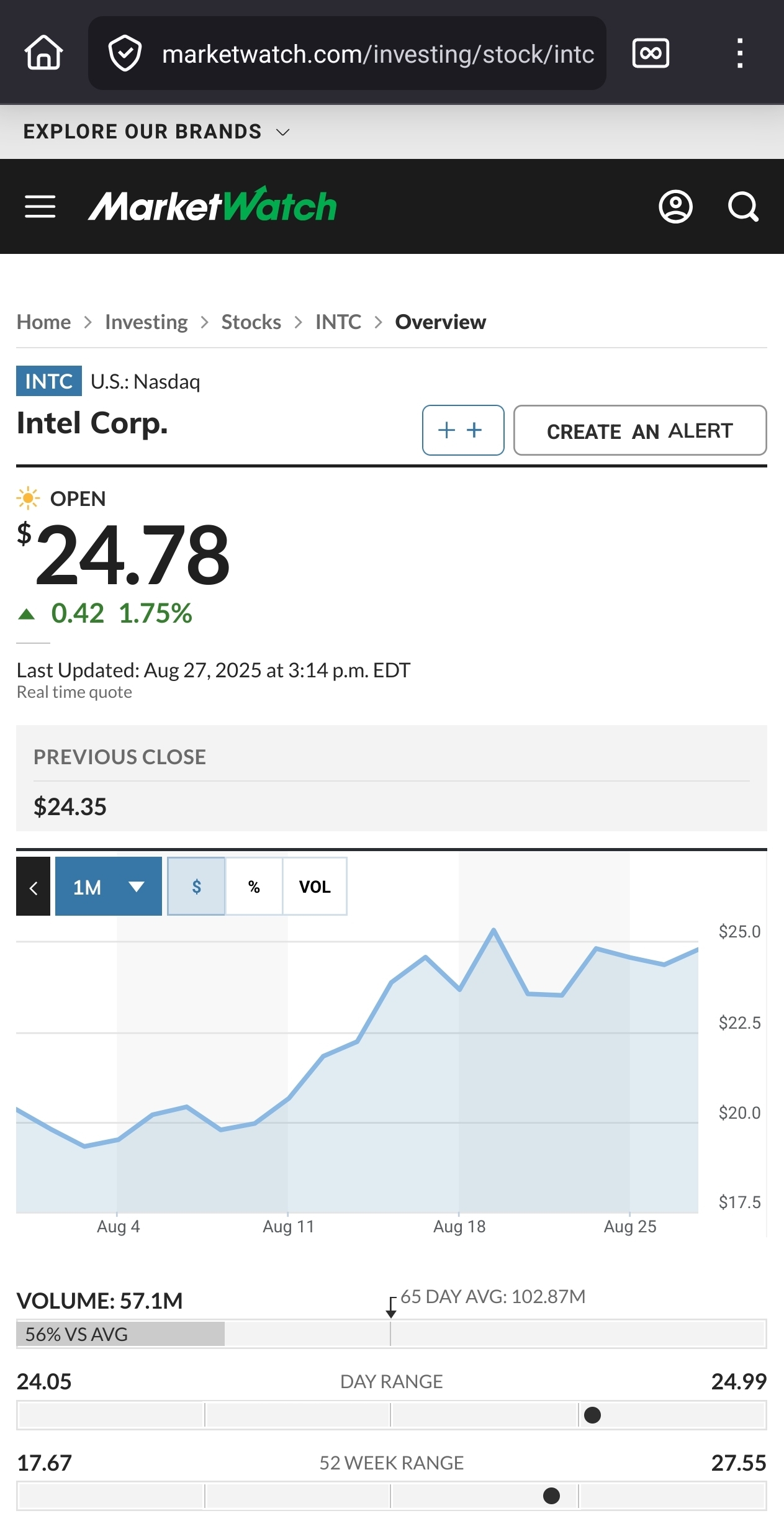784x1539 pixels.
Task: Navigate to Investing breadcrumb
Action: click(x=146, y=322)
